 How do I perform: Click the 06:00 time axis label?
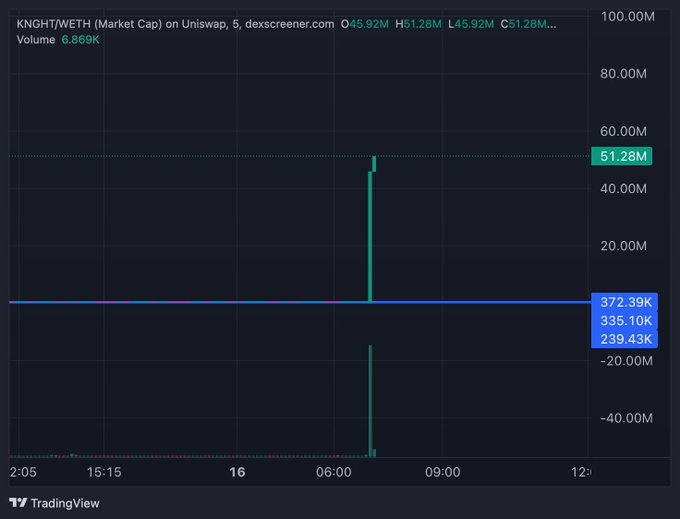tap(334, 472)
